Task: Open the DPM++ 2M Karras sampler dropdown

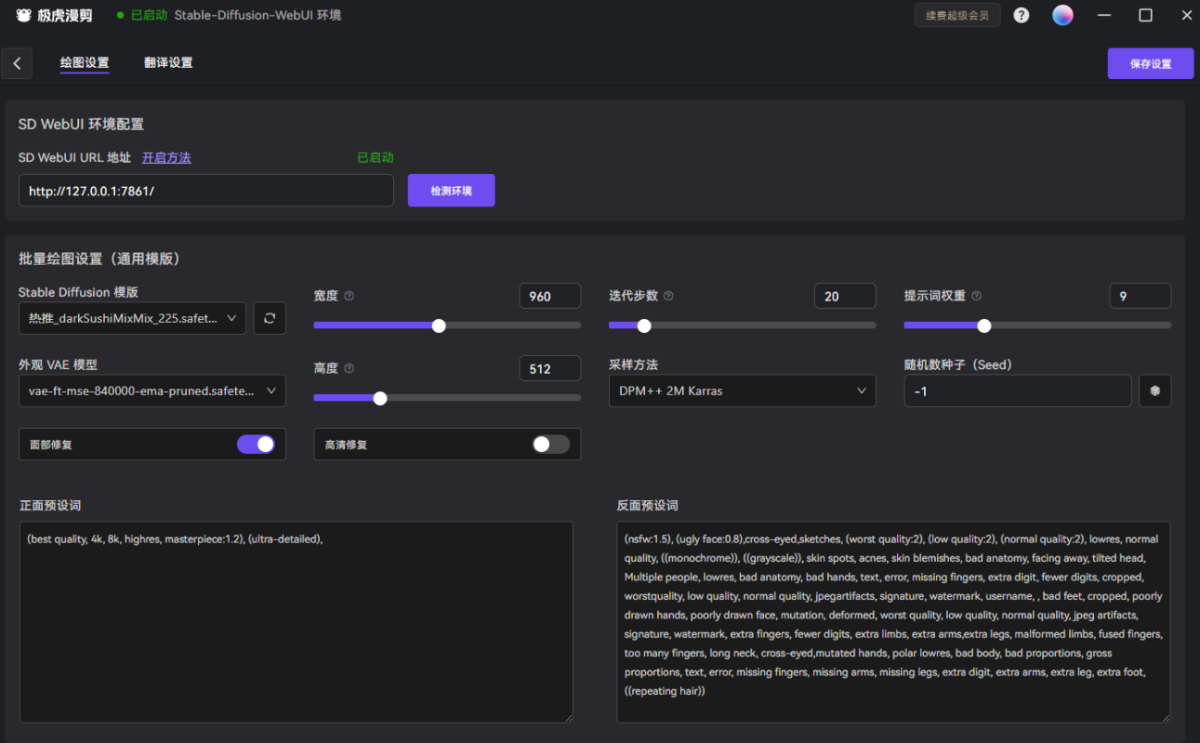Action: tap(742, 391)
